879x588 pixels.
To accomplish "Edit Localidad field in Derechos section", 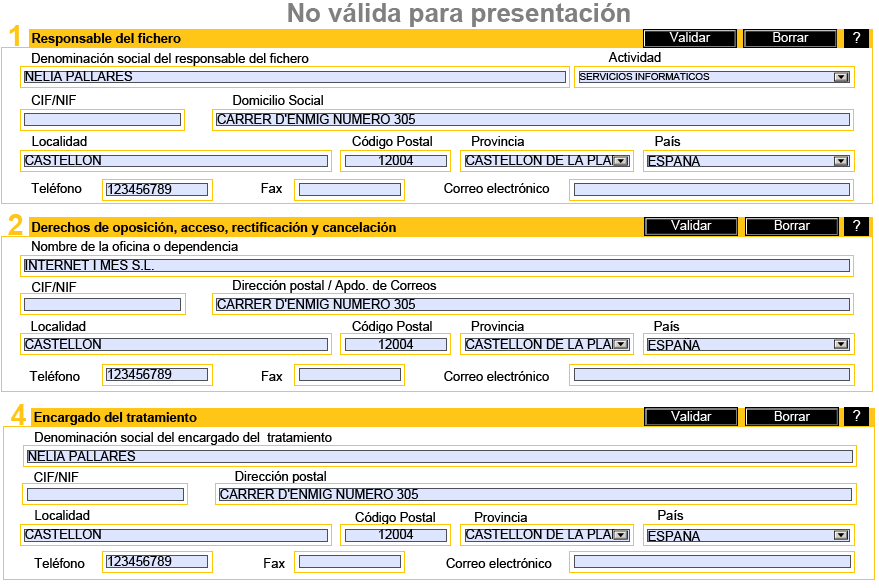I will (x=176, y=345).
